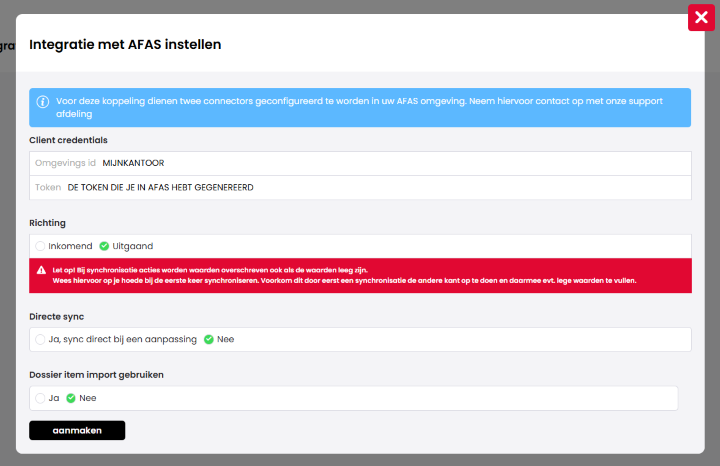Click the Richting heading
The width and height of the screenshot is (720, 466).
47,223
